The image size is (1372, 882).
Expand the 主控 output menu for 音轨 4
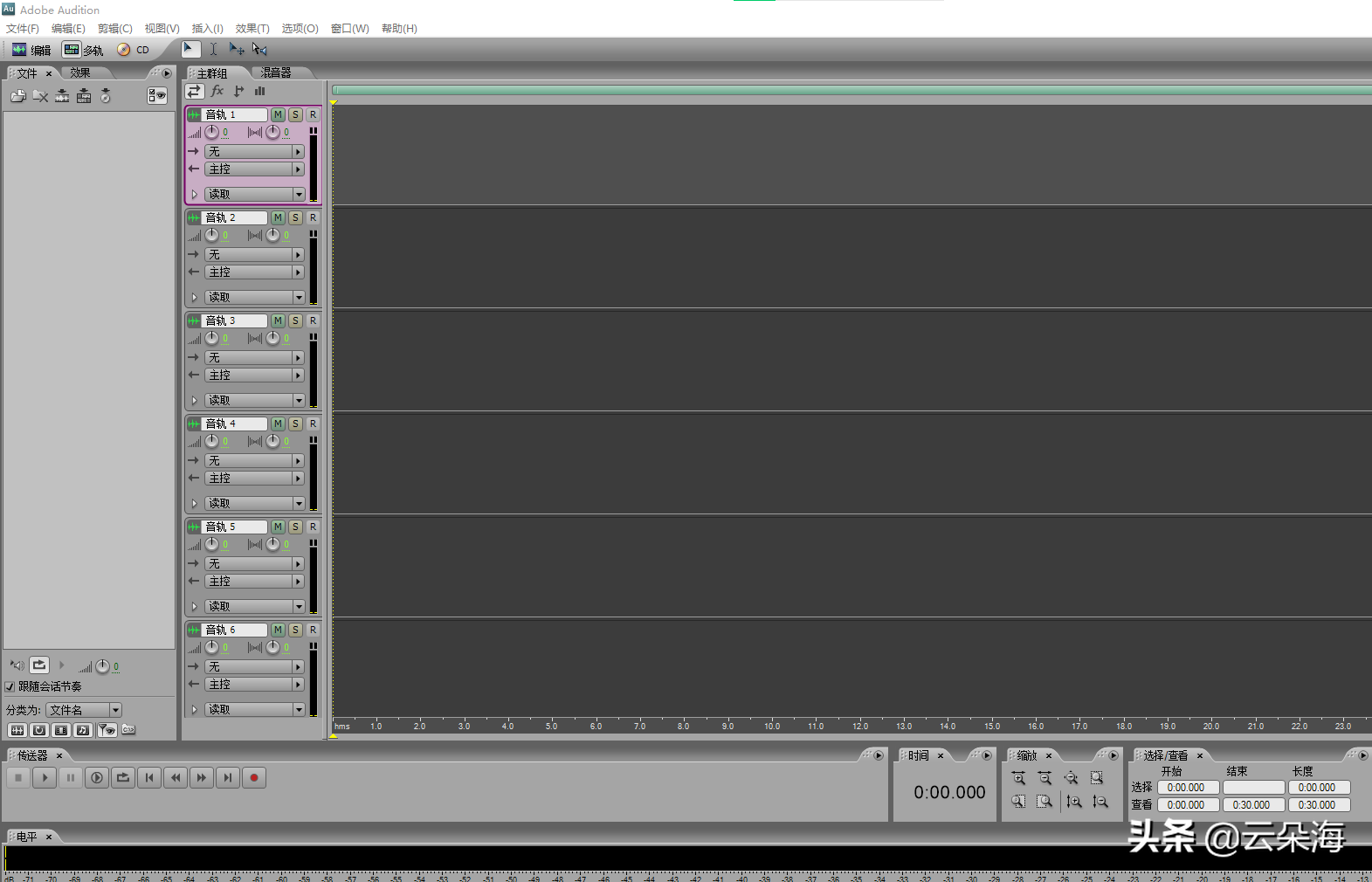tap(298, 479)
